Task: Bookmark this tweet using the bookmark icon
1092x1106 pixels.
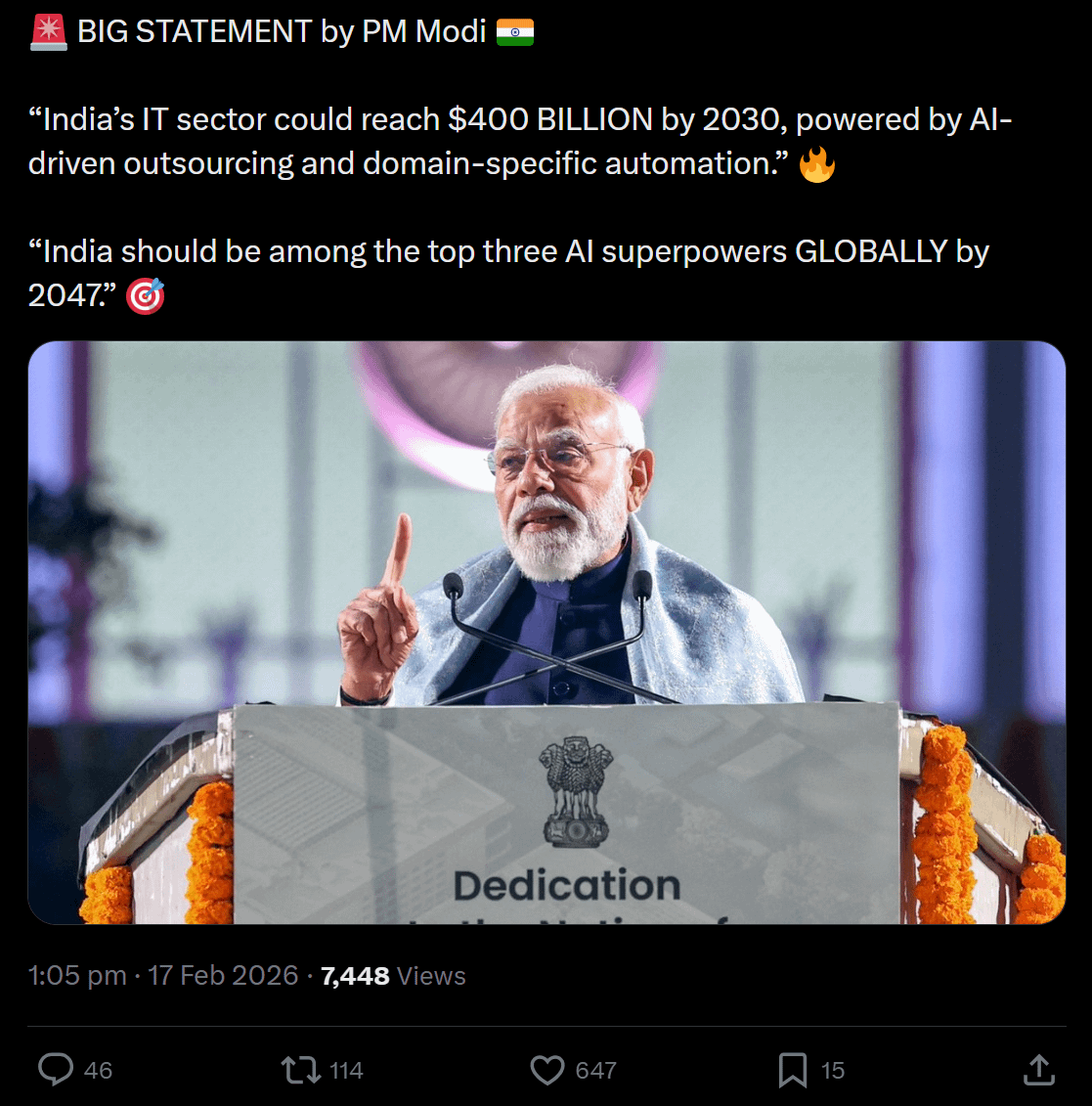Action: point(793,1070)
